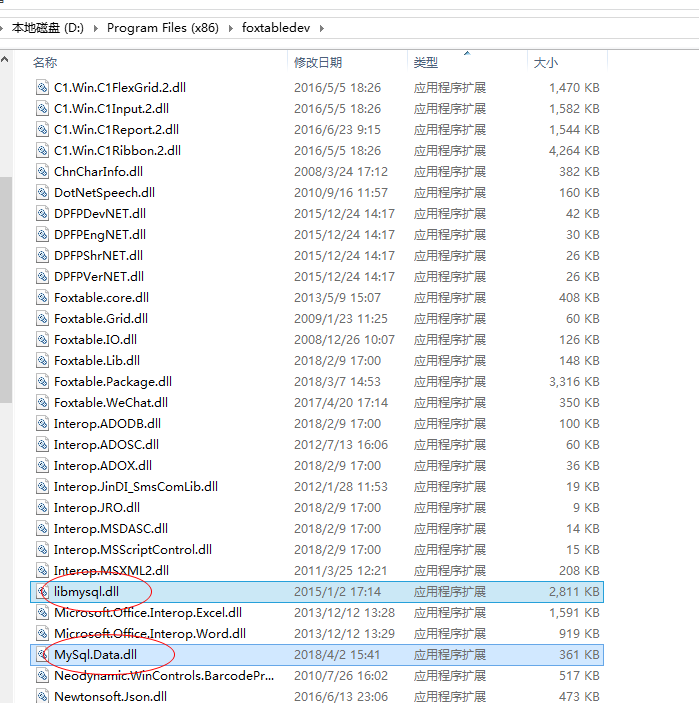Select the icon of DPFPDevNET.dll
The height and width of the screenshot is (703, 699).
tap(42, 213)
